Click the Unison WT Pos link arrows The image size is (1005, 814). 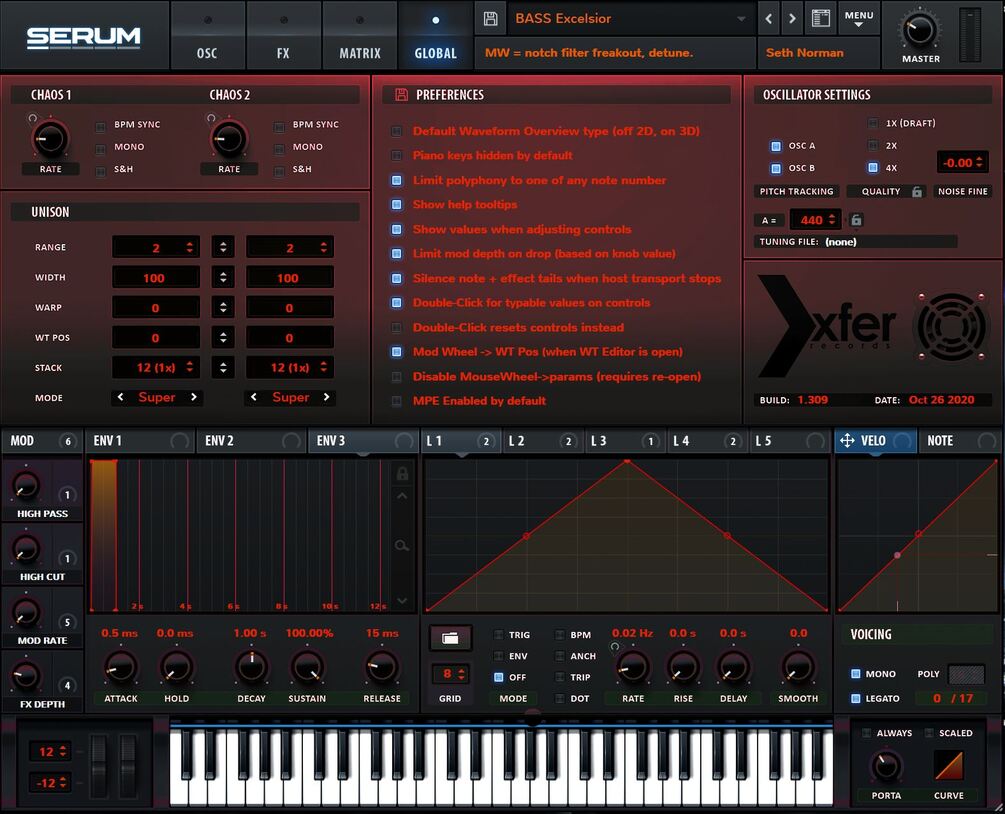[223, 337]
